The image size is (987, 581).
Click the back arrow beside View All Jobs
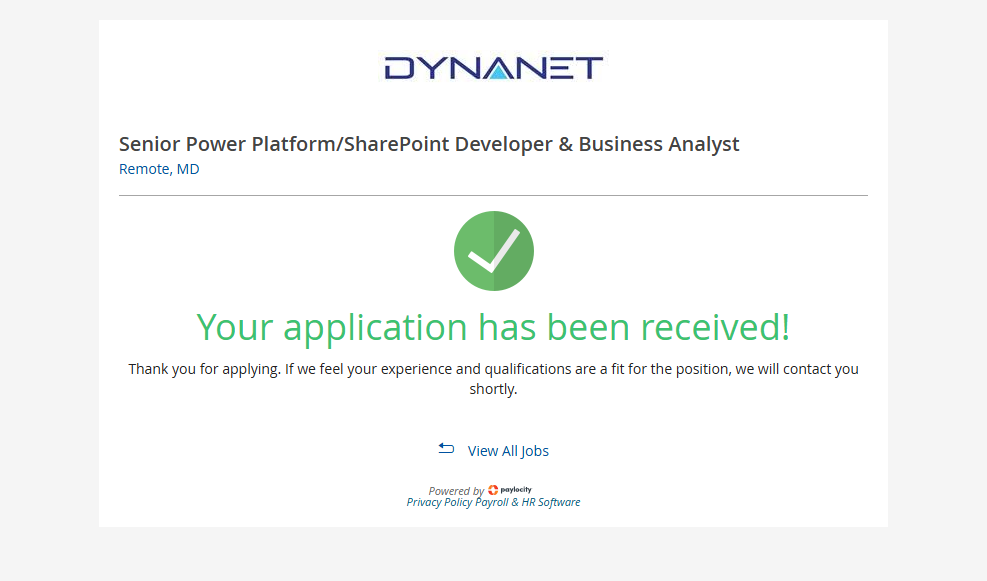pos(446,449)
